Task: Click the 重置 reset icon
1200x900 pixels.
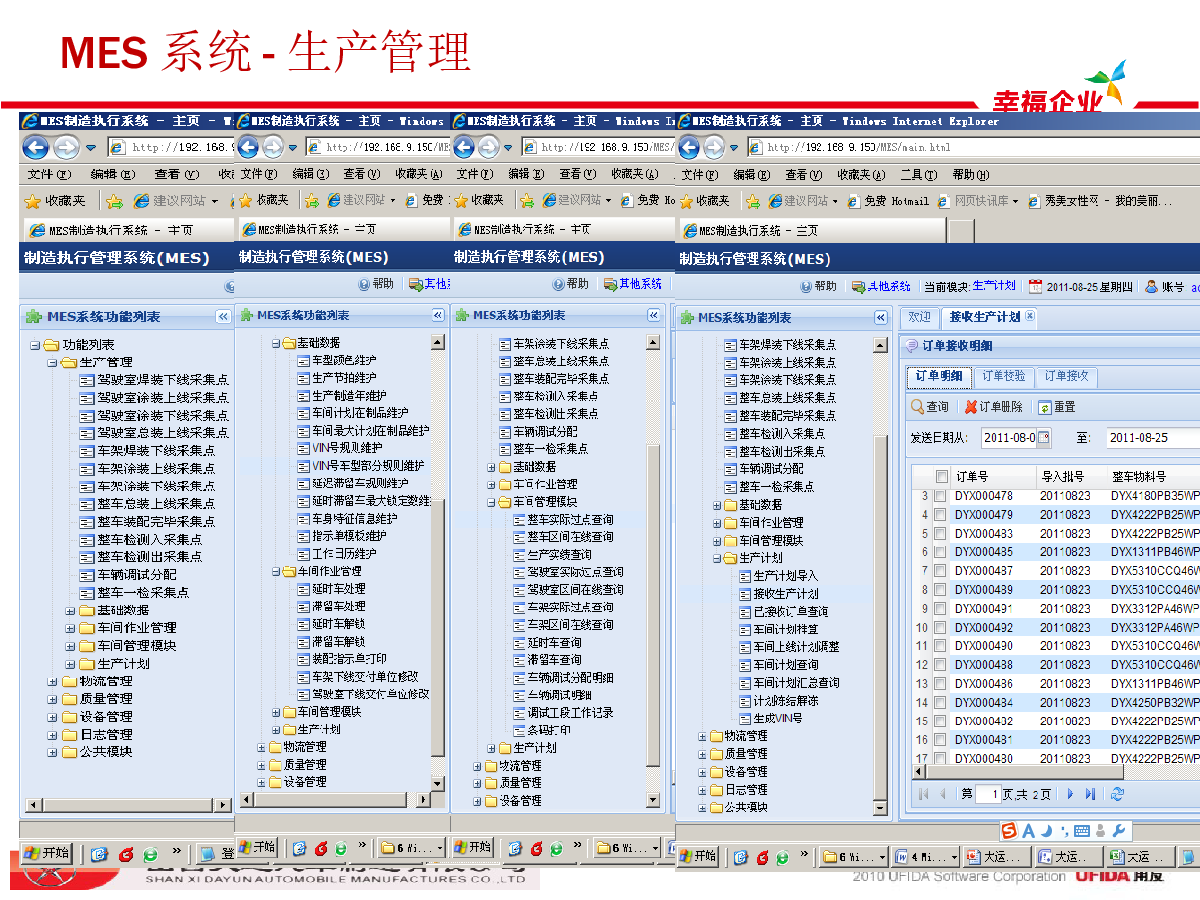Action: click(1045, 407)
